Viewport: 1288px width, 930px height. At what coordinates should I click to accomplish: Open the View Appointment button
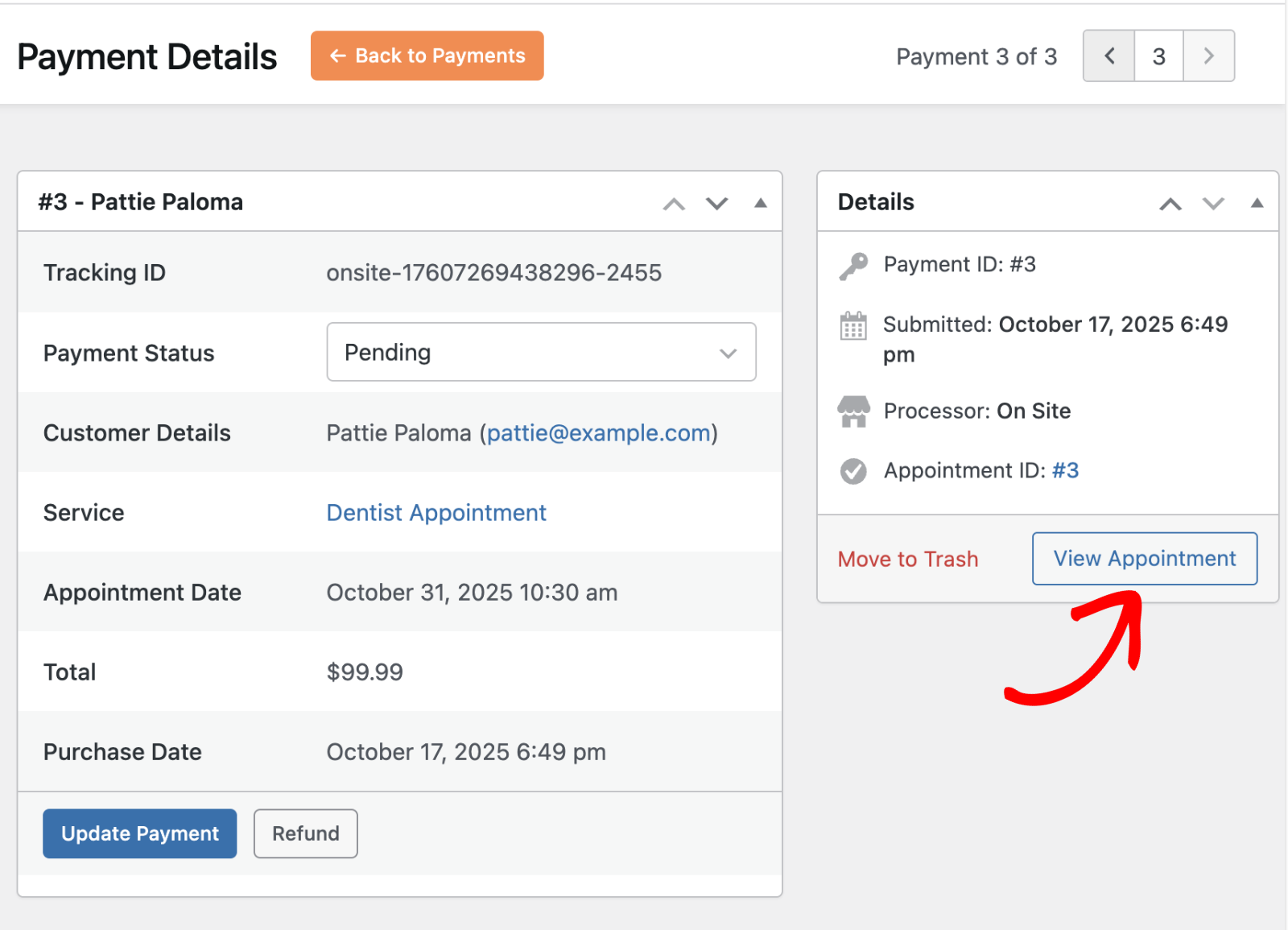[x=1144, y=559]
